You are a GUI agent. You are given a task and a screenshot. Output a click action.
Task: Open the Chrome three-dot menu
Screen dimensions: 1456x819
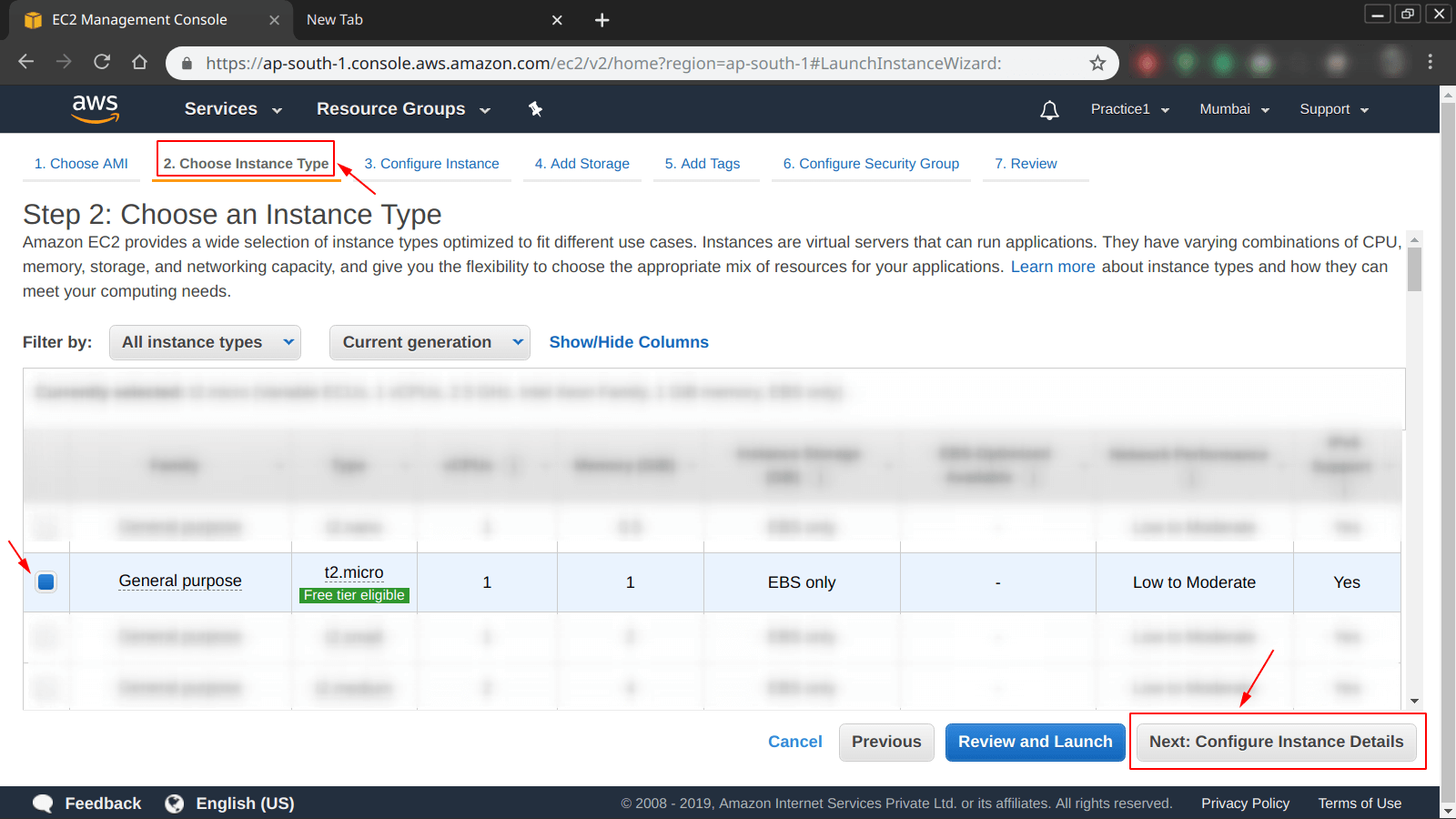1430,62
